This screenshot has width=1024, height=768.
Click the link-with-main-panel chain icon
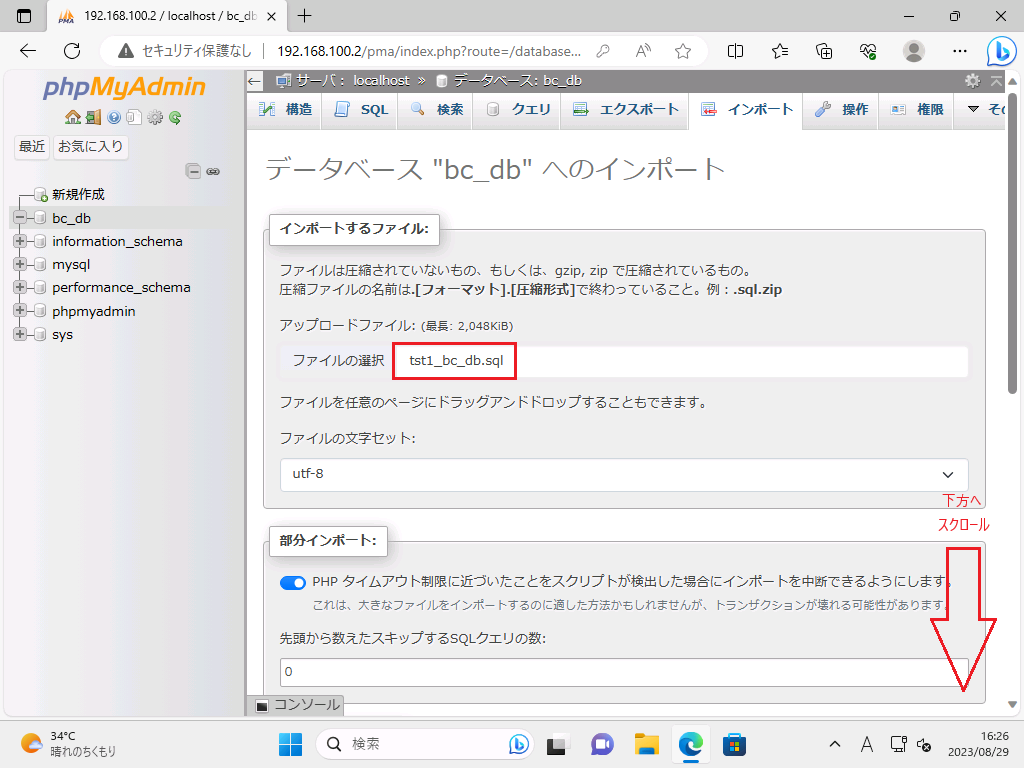click(213, 171)
